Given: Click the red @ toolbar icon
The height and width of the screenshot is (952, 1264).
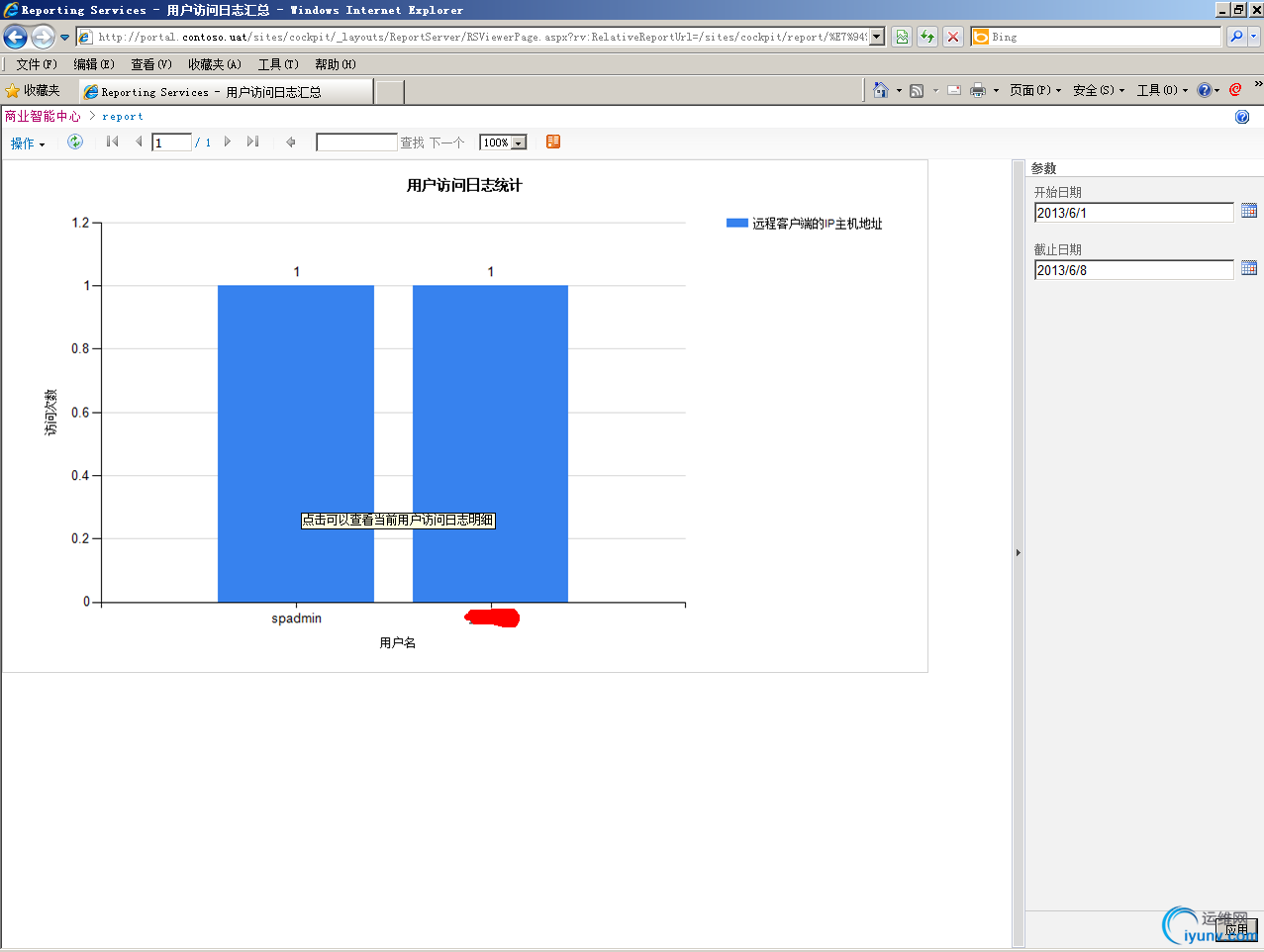Looking at the screenshot, I should (1235, 90).
